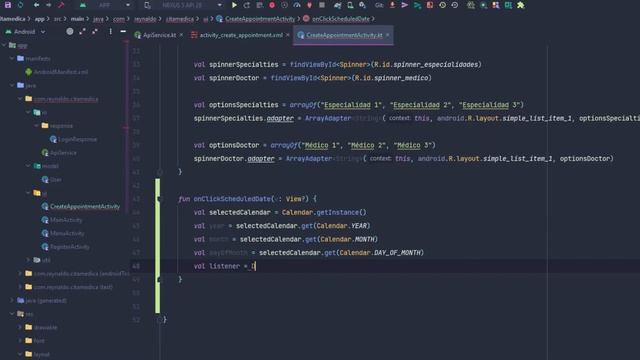Viewport: 640px width, 360px height.
Task: Click the 'app' breadcrumb in navigation bar
Action: pyautogui.click(x=39, y=19)
